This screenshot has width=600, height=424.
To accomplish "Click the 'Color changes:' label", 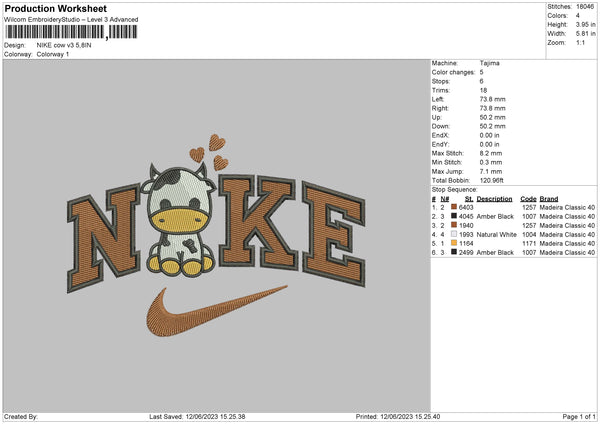I will click(x=453, y=72).
